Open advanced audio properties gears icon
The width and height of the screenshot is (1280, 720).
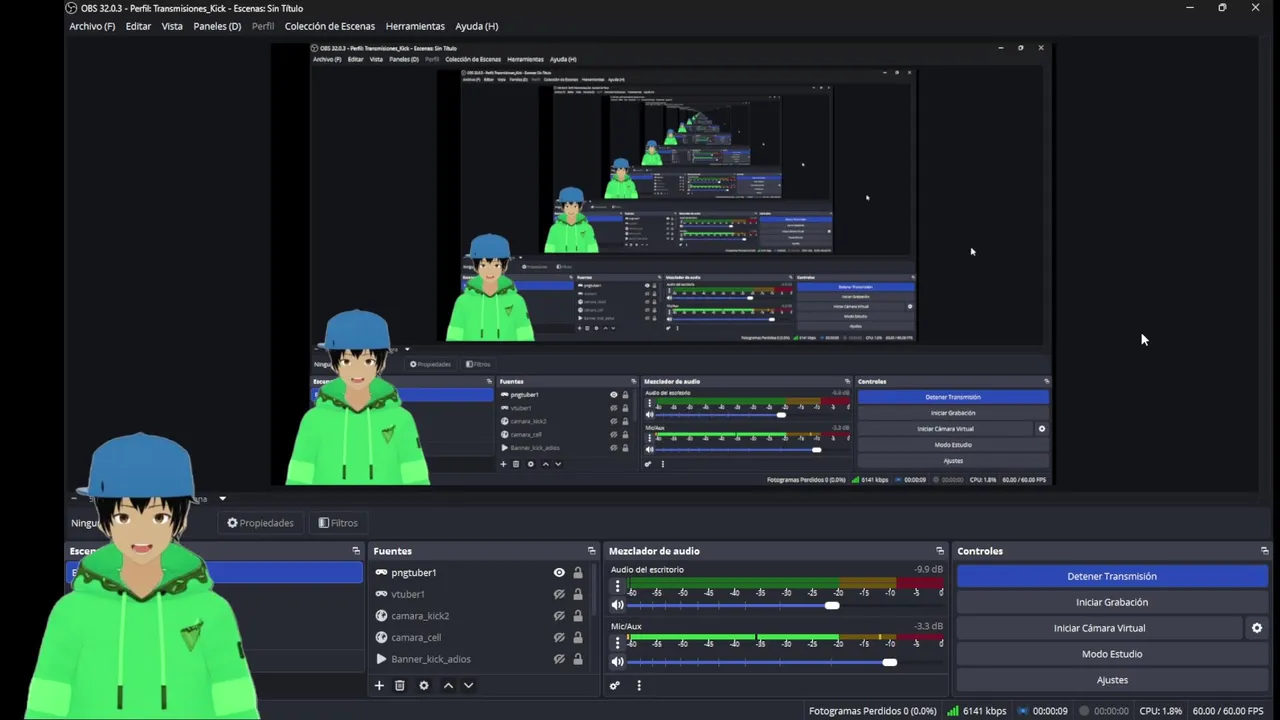tap(615, 686)
